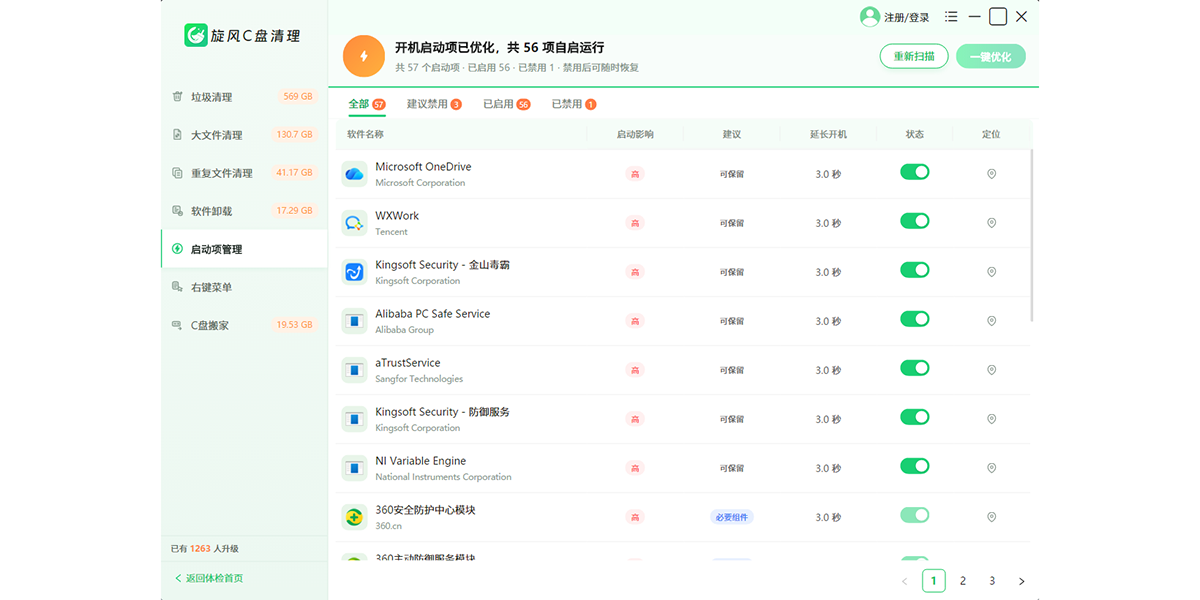Locate the Microsoft OneDrive startup item file

[x=992, y=174]
